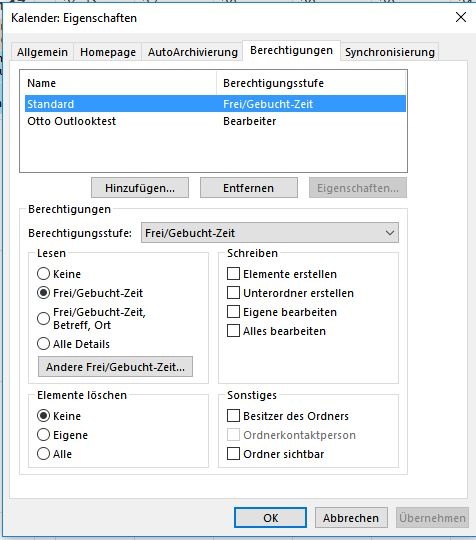Open the AutoArchivierung tab
This screenshot has width=476, height=540.
[x=193, y=52]
